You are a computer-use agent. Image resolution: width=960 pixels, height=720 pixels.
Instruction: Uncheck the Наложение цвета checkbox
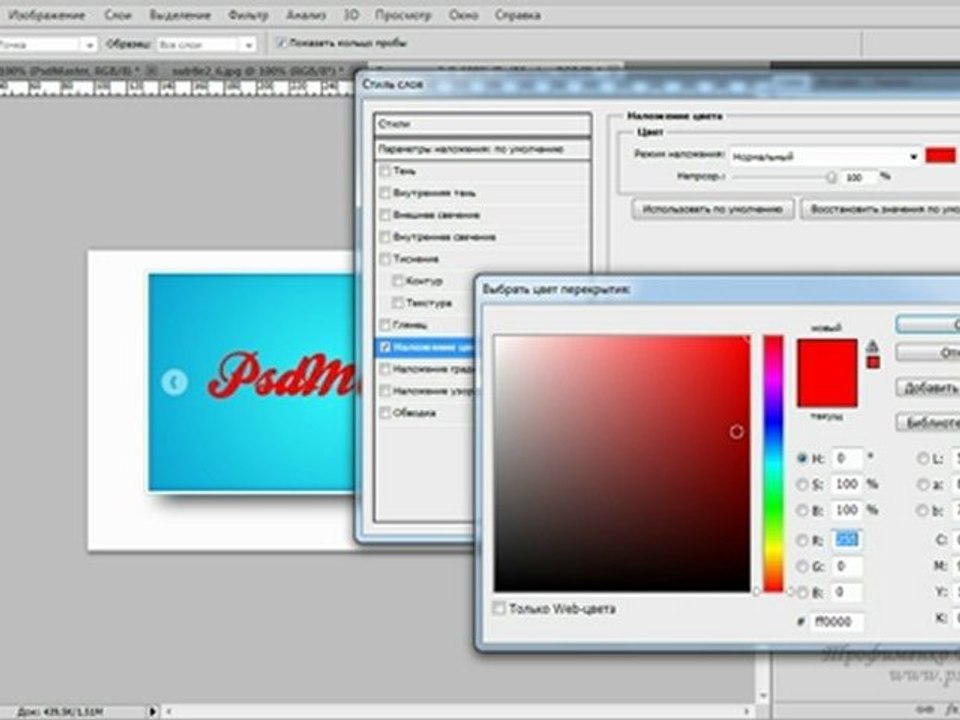coord(385,347)
